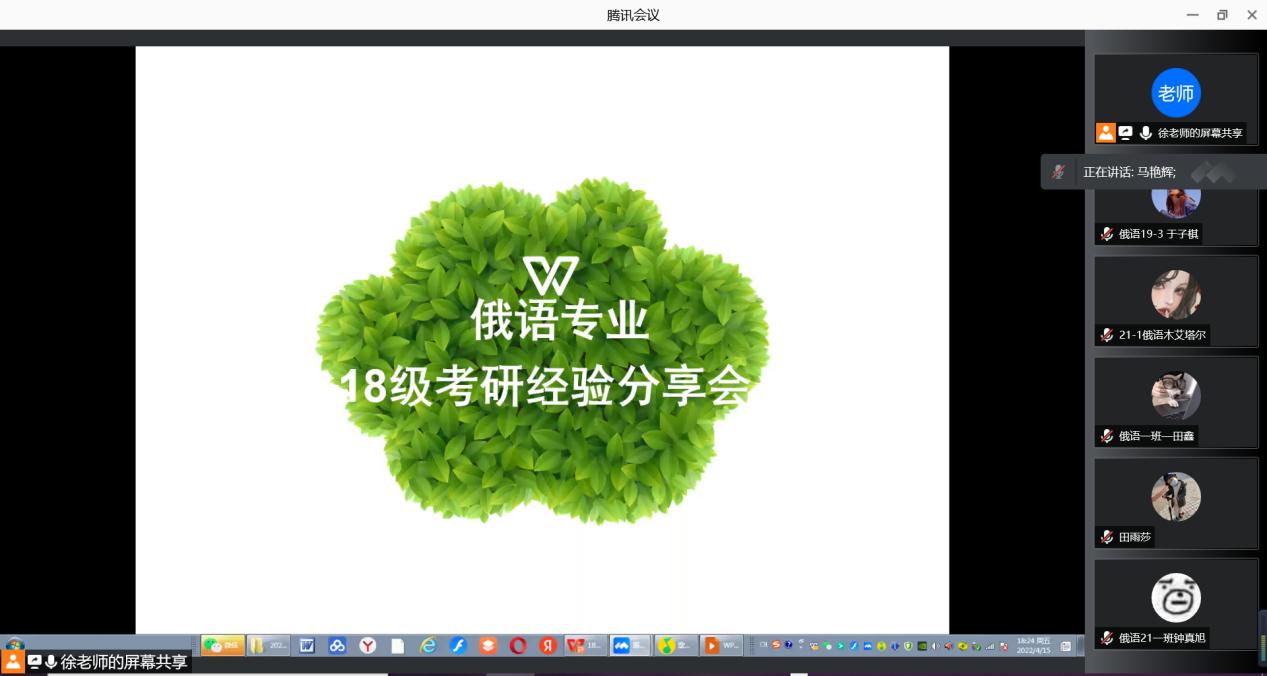Viewport: 1267px width, 676px height.
Task: Click the shared slide title 俄语专业
Action: coord(559,322)
